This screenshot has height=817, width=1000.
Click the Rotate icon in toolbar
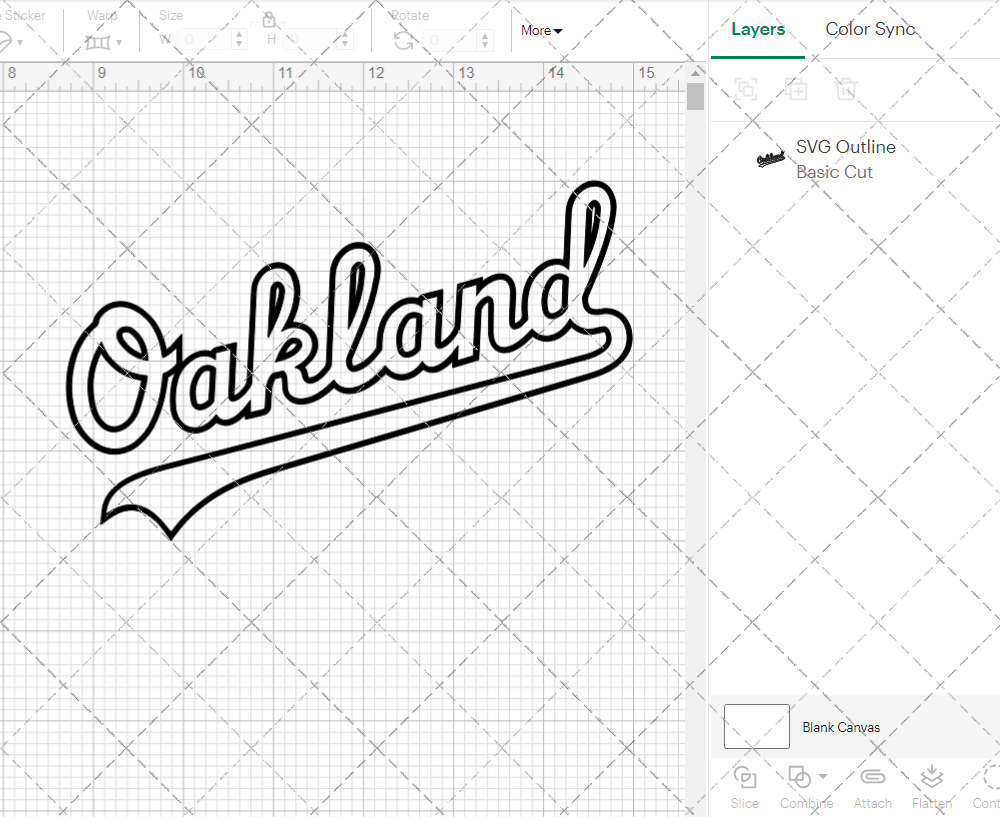click(x=404, y=40)
